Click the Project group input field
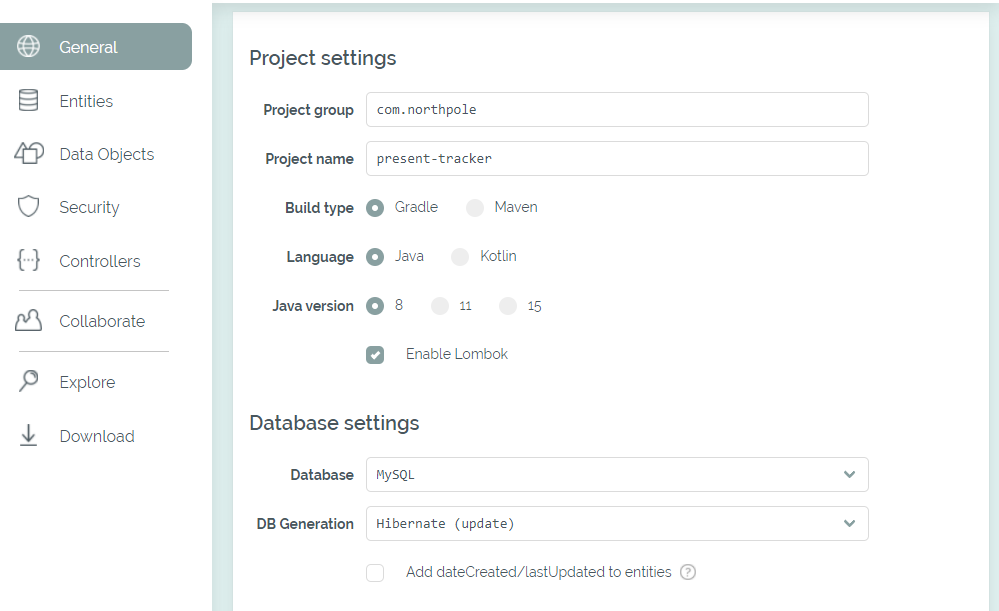This screenshot has height=611, width=999. (616, 110)
